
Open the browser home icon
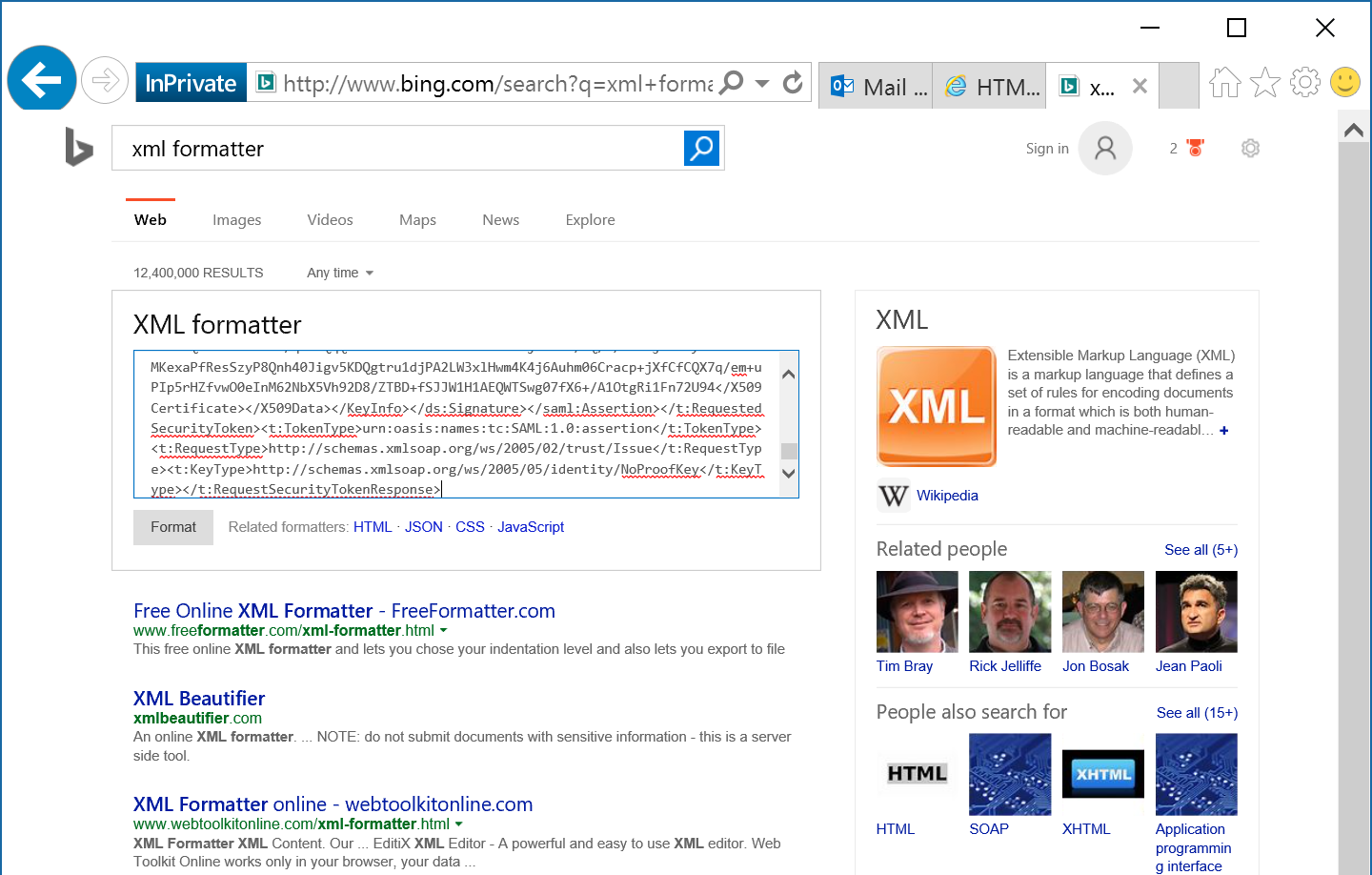1225,83
